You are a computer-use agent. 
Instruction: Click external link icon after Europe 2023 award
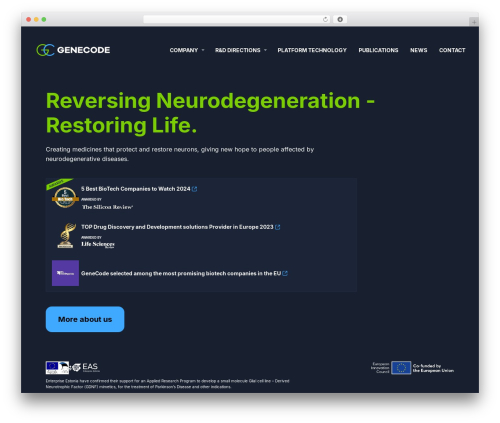278,227
